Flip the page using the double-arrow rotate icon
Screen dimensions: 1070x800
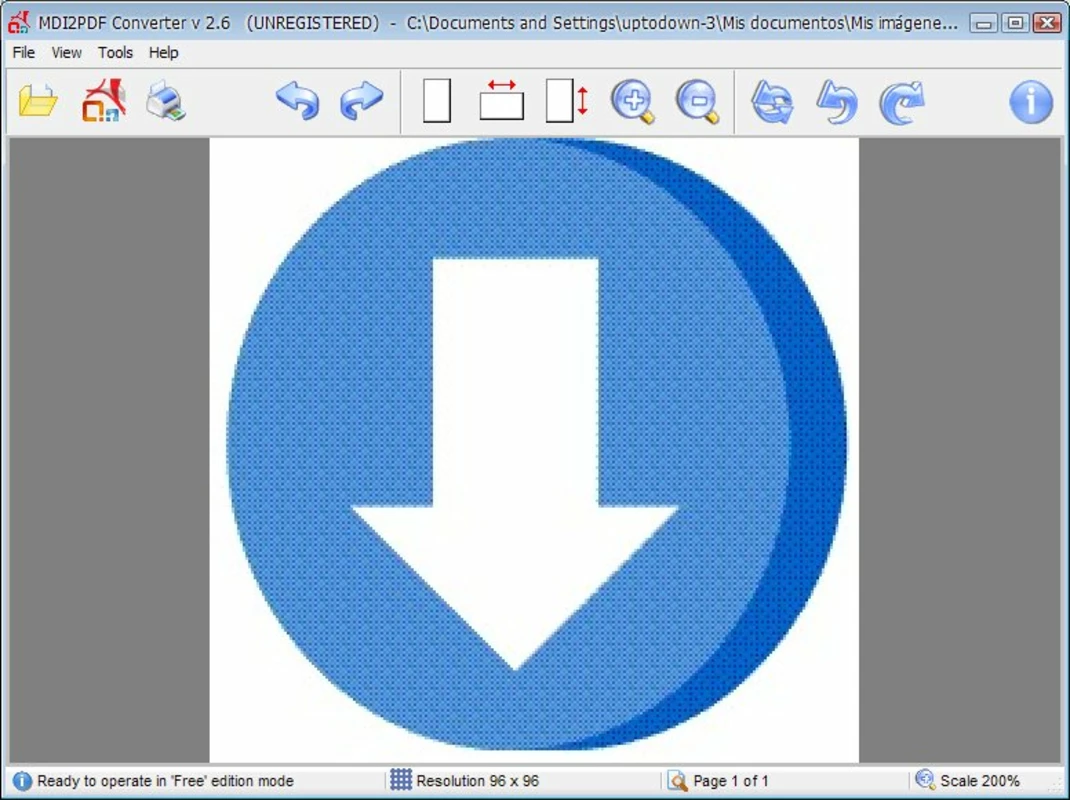coord(772,102)
